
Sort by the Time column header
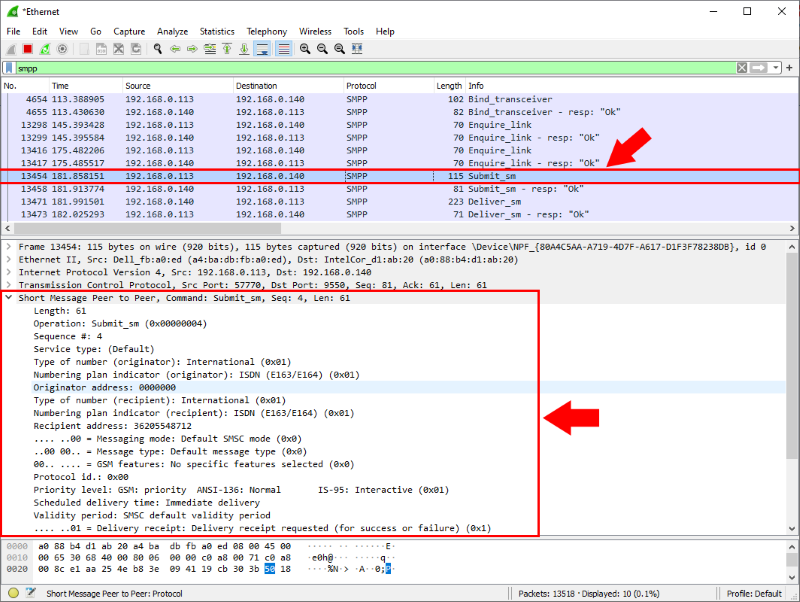coord(85,86)
